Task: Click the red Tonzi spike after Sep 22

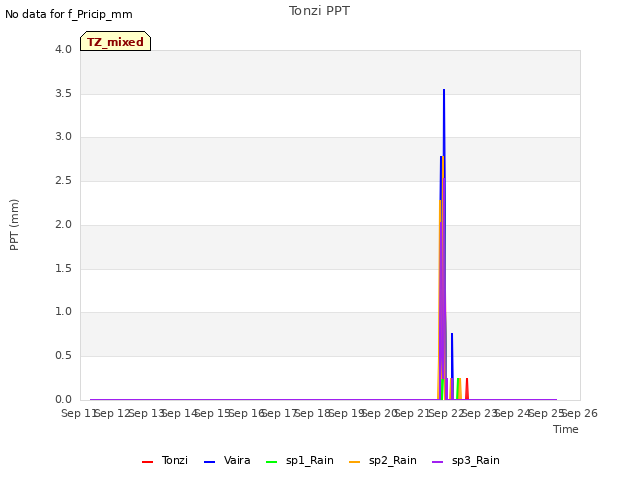Action: (467, 388)
